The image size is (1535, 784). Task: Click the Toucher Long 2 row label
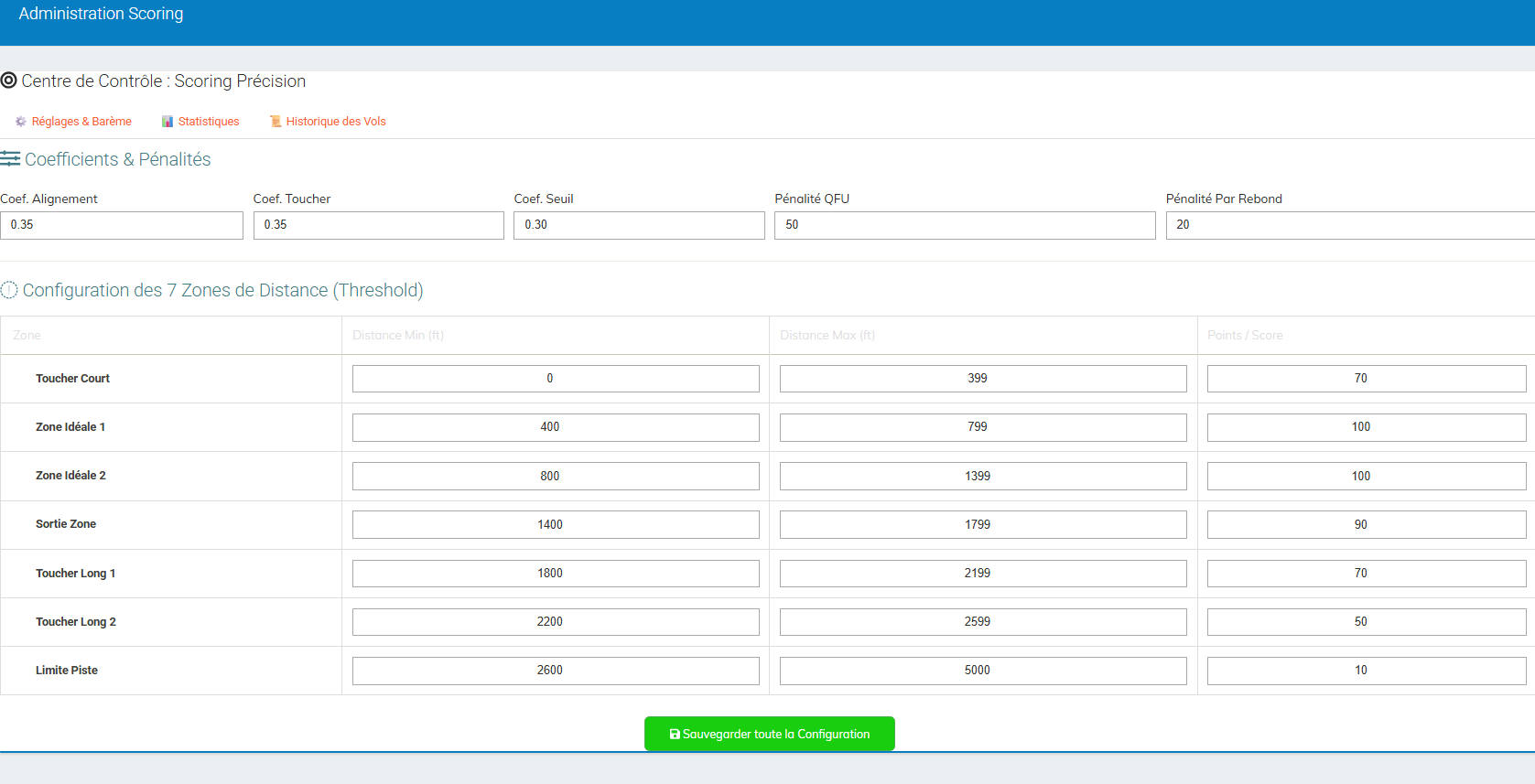click(76, 622)
